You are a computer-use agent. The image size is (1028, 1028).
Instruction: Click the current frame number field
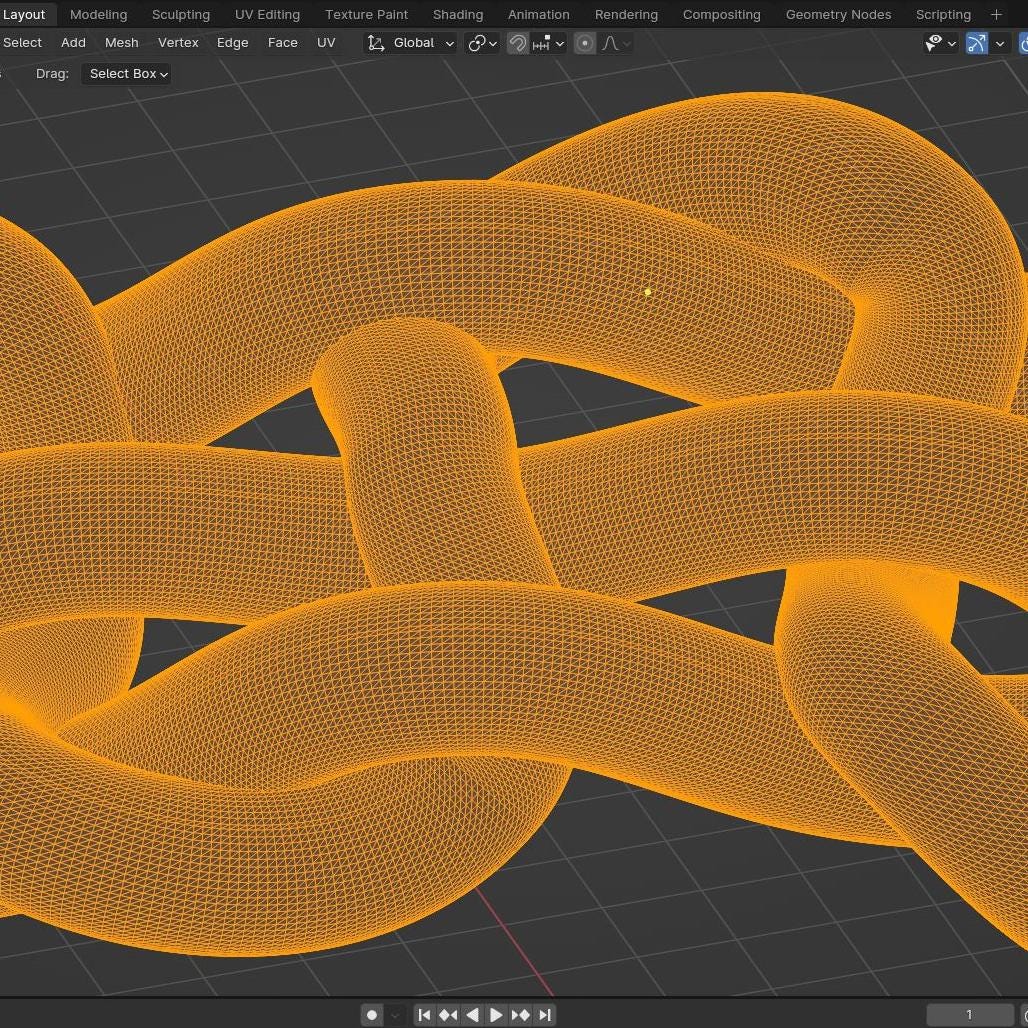click(969, 1015)
